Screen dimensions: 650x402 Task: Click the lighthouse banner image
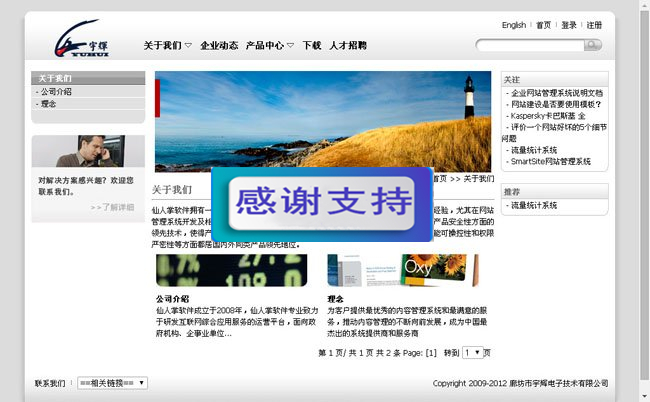tap(323, 121)
